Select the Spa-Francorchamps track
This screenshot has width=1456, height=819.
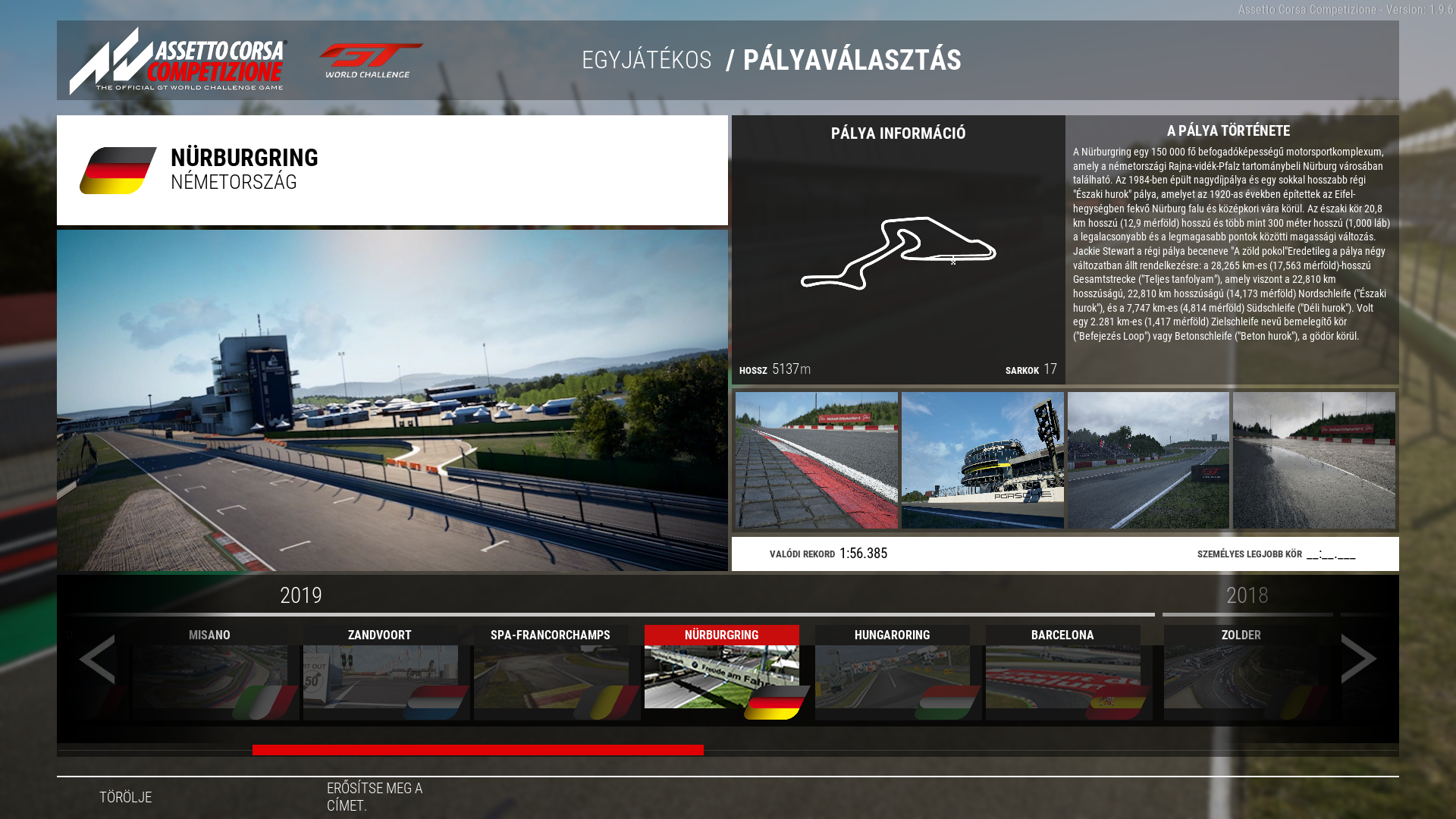click(x=551, y=672)
